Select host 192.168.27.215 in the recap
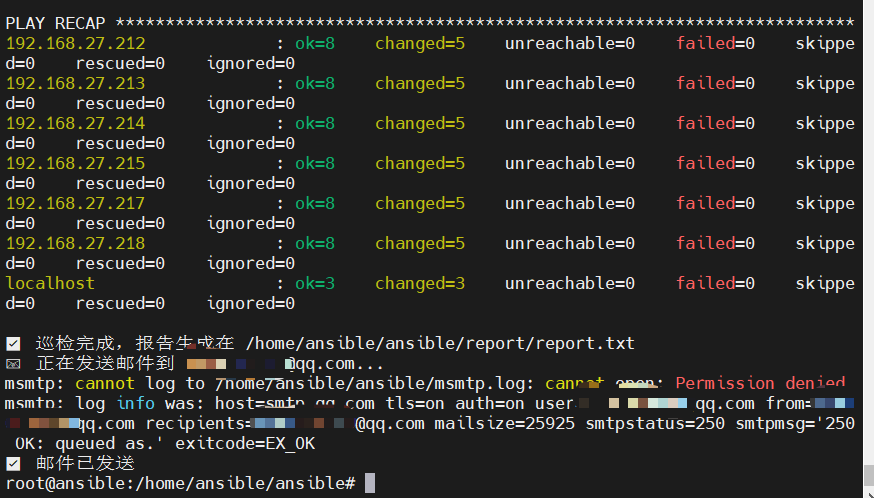 (x=75, y=163)
